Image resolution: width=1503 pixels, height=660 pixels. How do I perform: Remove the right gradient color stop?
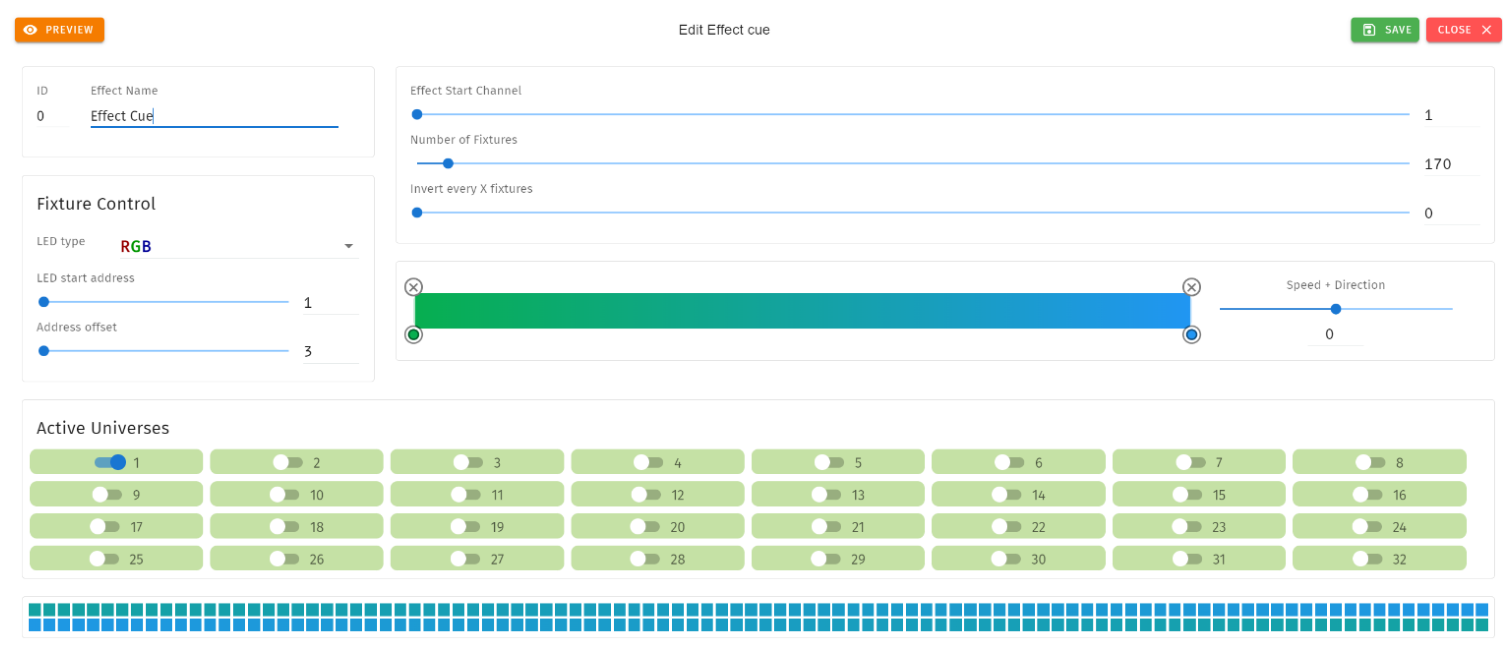pyautogui.click(x=1191, y=287)
